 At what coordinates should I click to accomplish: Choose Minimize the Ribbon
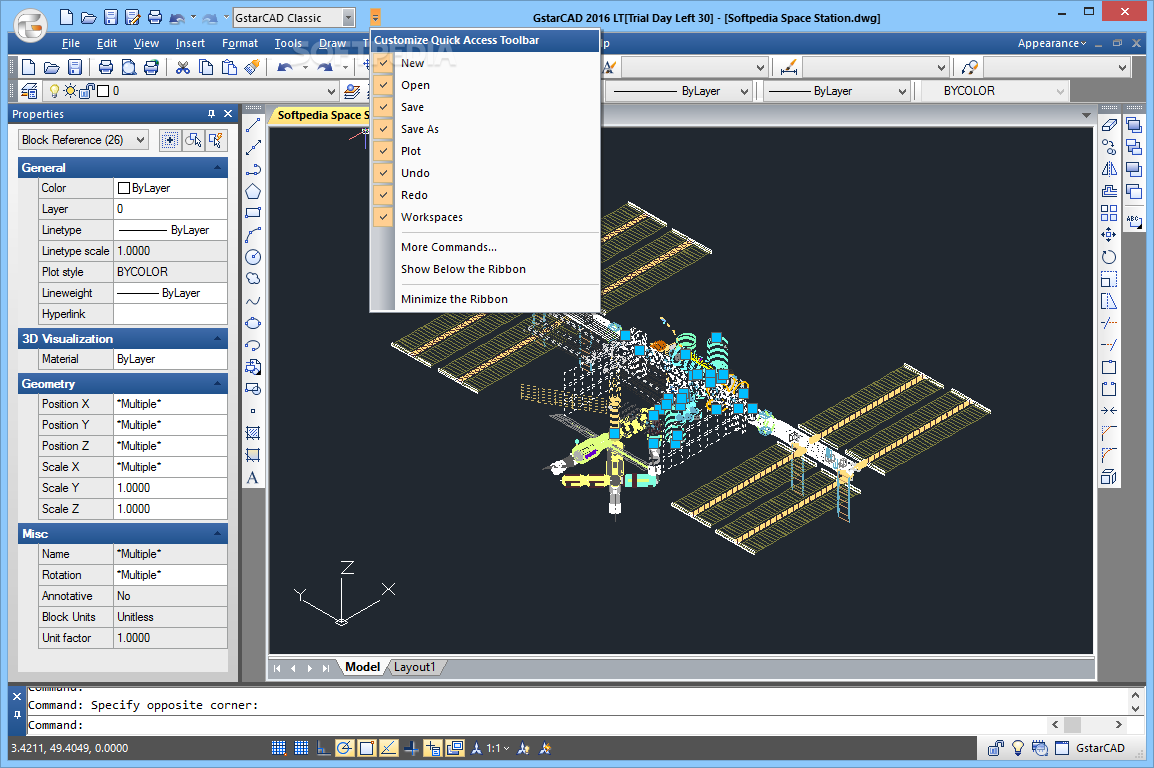click(x=454, y=299)
